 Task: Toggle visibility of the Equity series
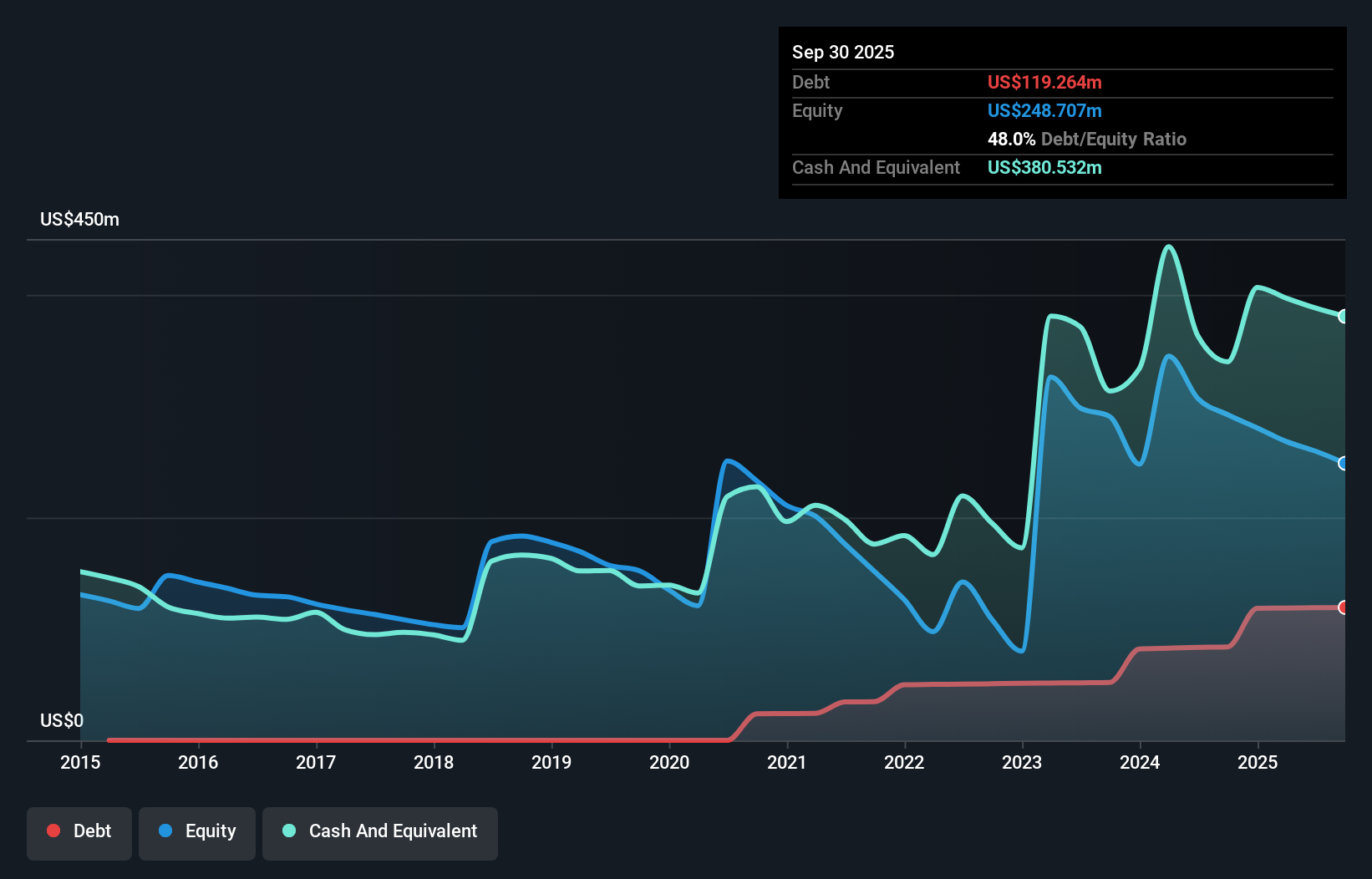click(x=197, y=833)
